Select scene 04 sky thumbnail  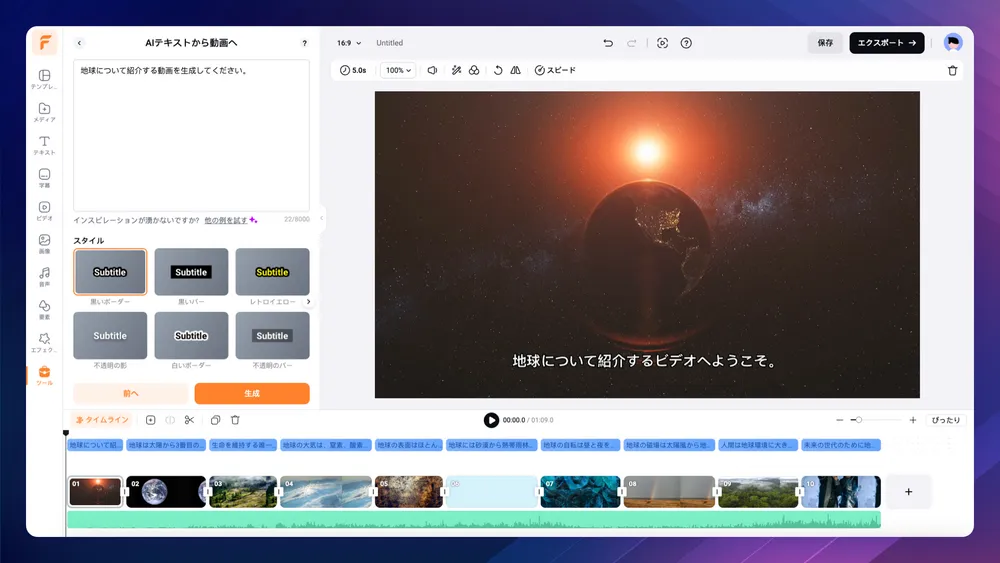(x=326, y=492)
